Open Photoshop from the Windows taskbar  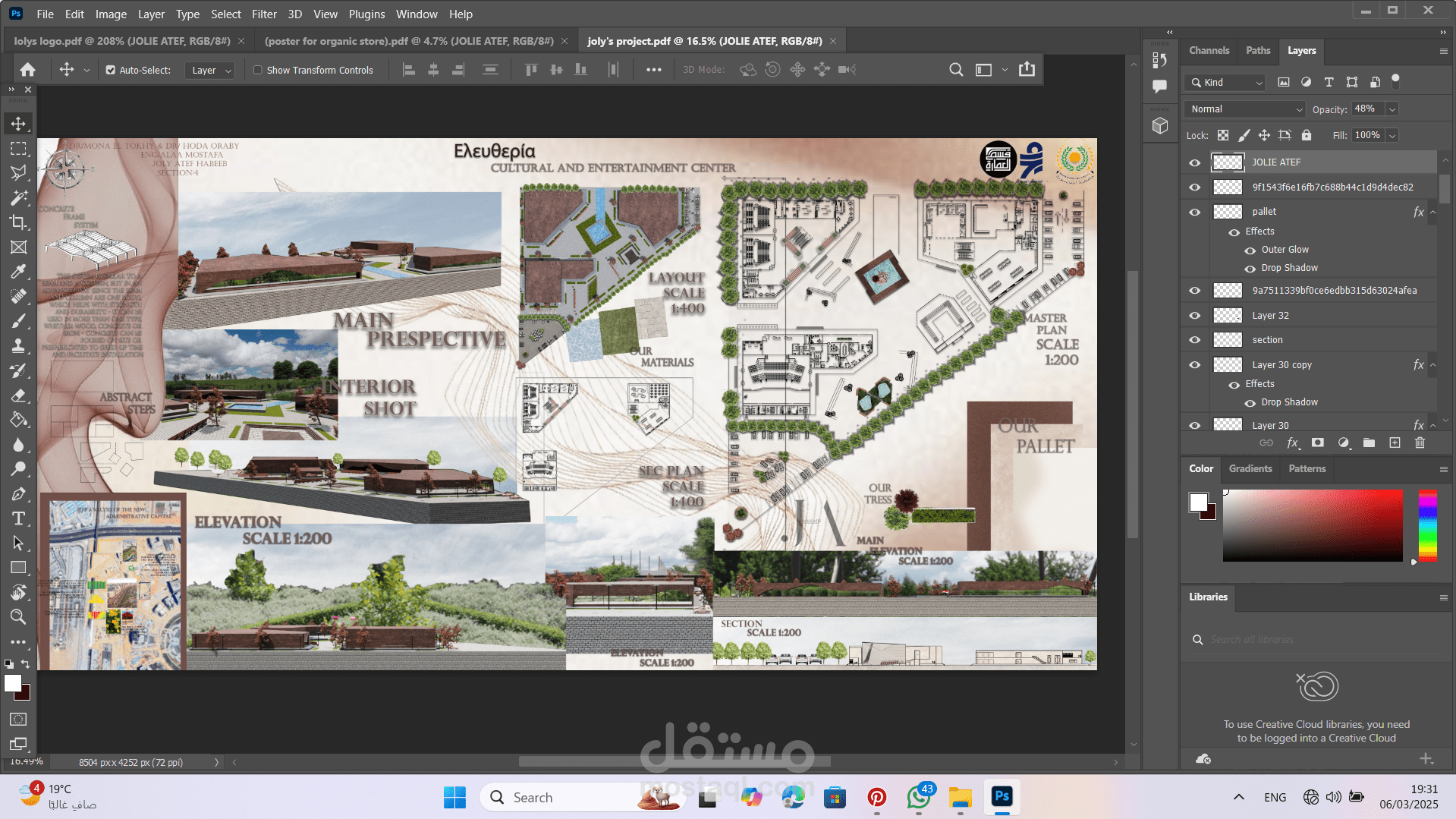coord(1002,797)
